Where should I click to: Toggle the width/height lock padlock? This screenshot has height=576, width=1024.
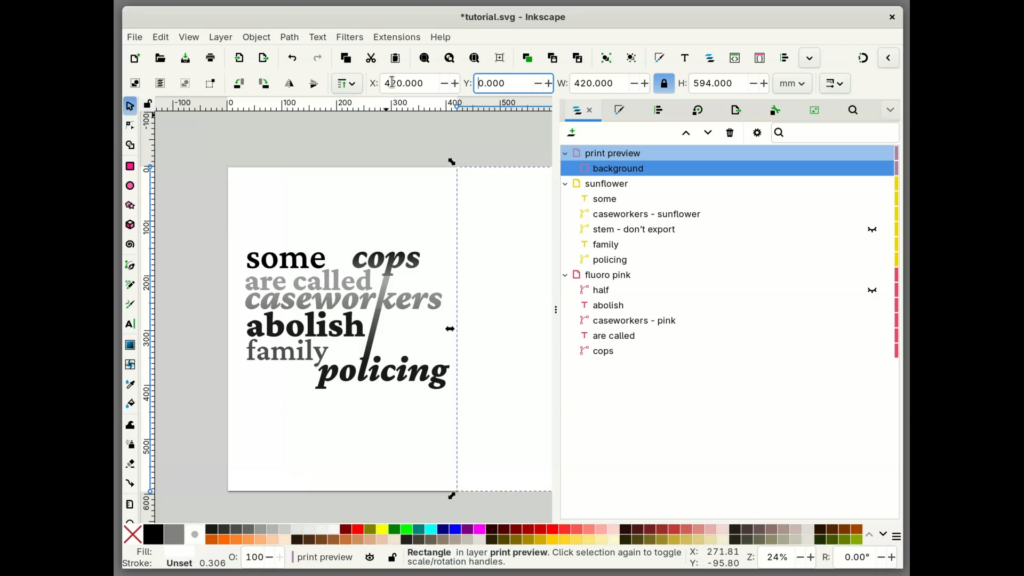point(664,83)
